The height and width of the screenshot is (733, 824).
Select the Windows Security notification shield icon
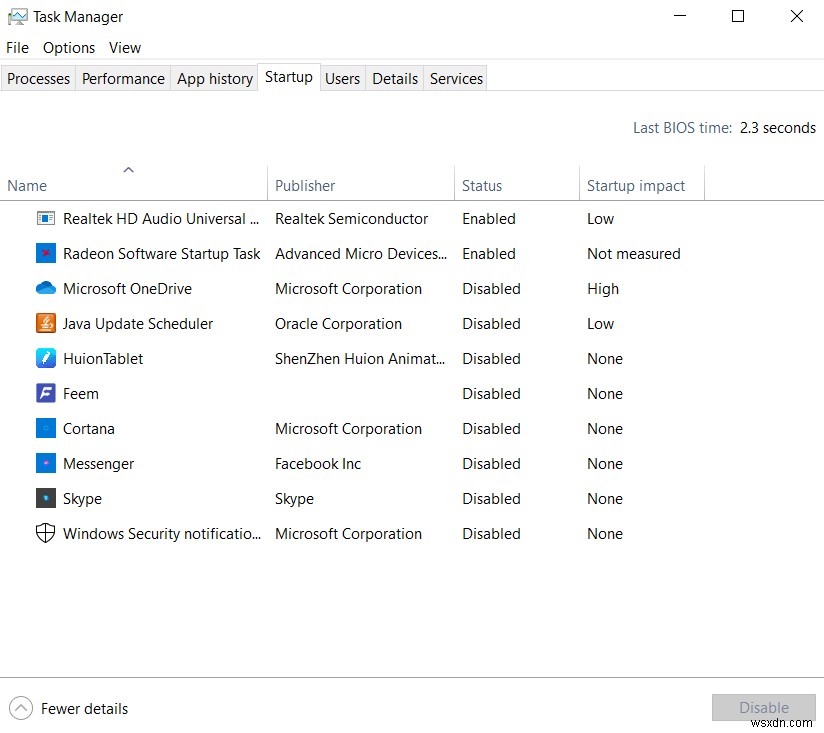[x=45, y=533]
